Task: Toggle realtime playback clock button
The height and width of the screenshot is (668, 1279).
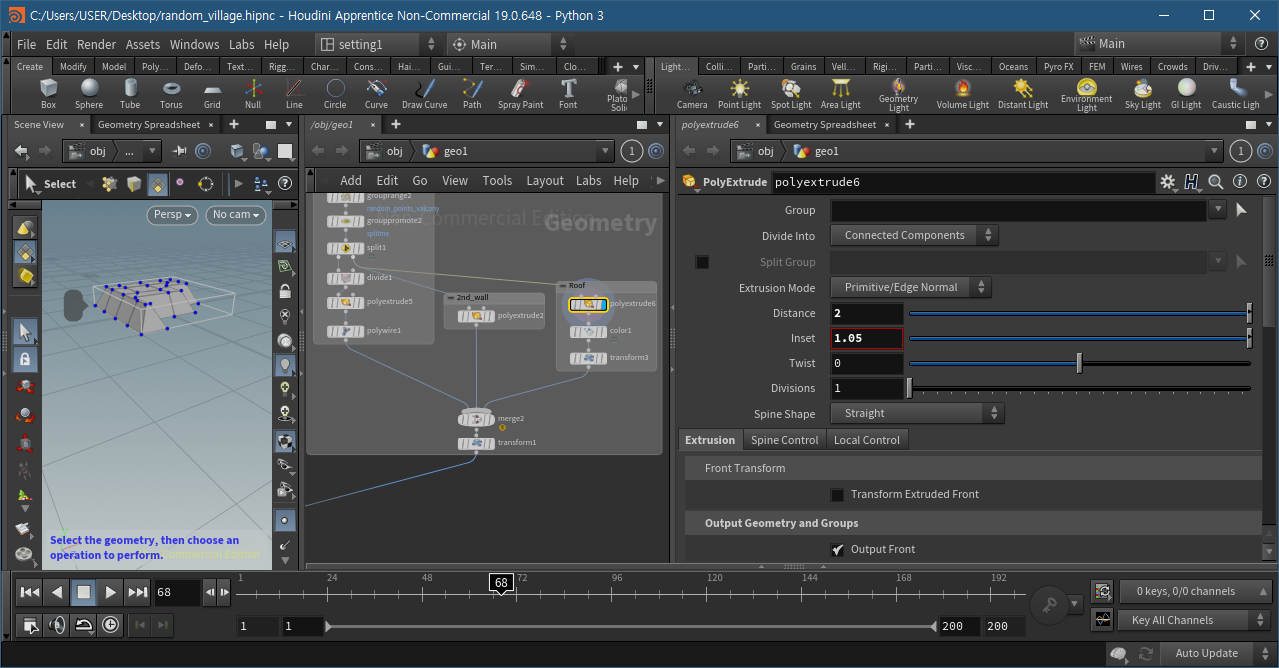Action: (x=110, y=625)
